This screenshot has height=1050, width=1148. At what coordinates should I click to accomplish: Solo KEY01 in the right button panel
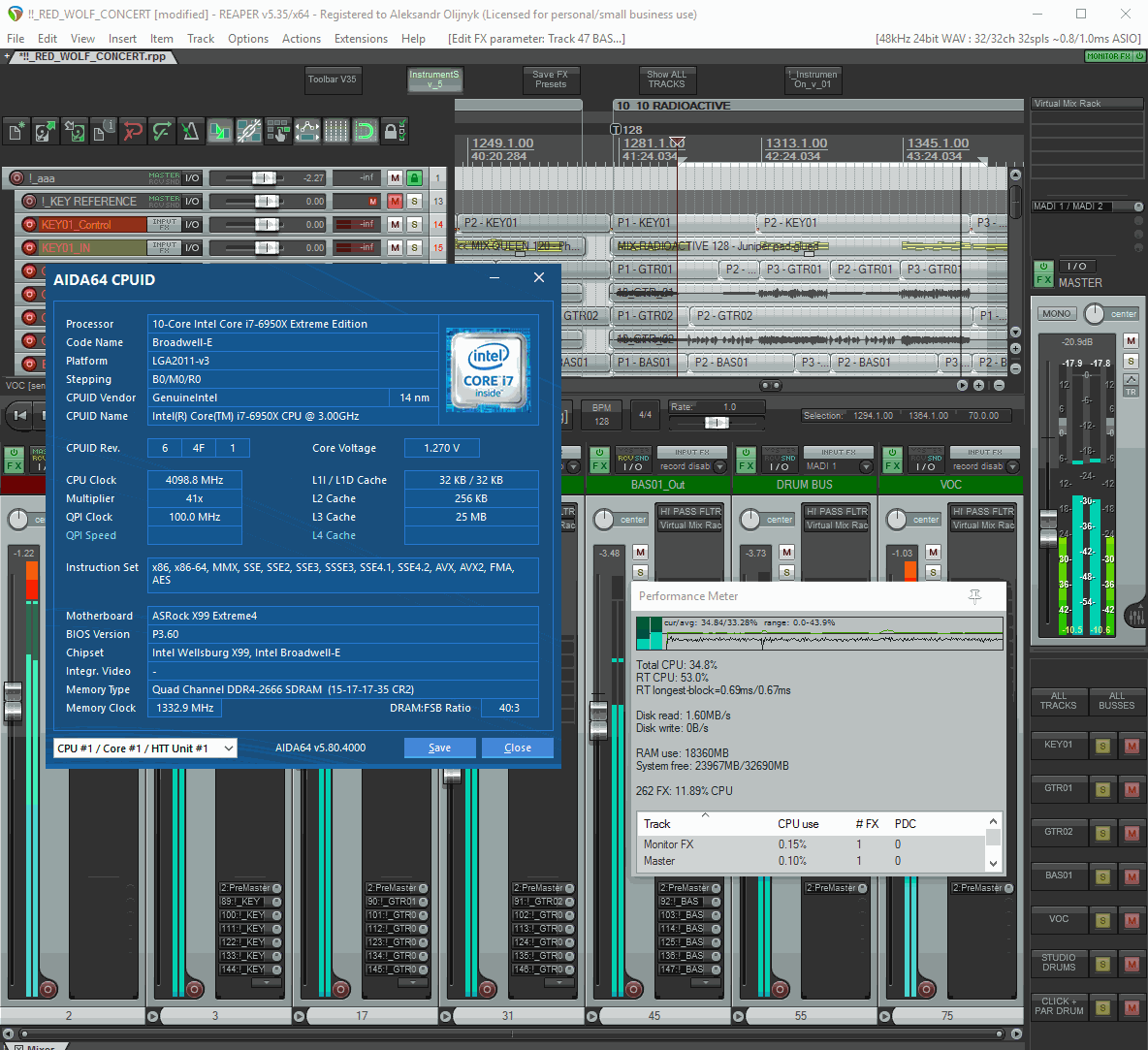(1102, 747)
